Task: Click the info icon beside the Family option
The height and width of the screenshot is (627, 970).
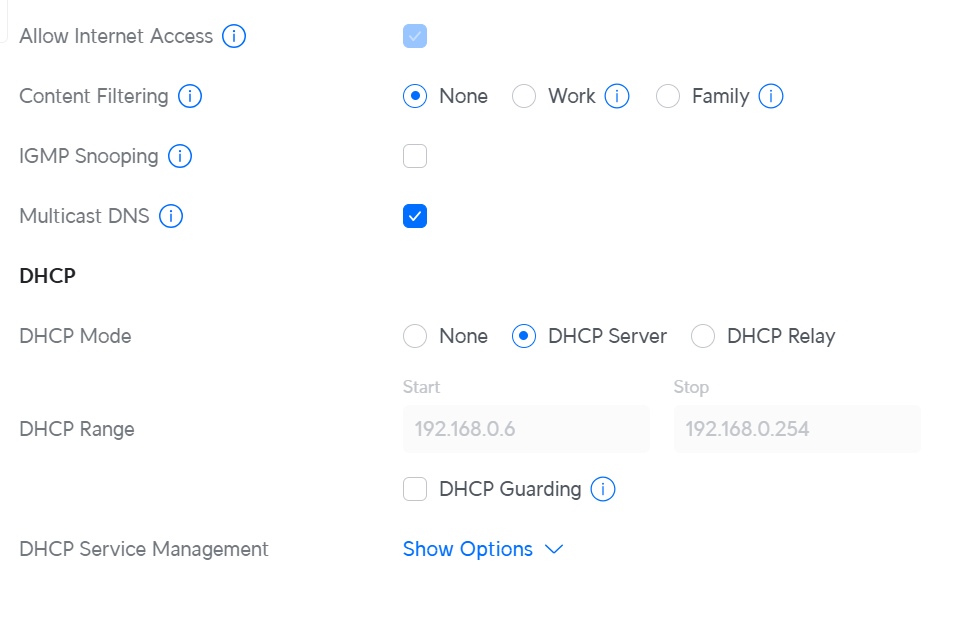Action: click(x=771, y=97)
